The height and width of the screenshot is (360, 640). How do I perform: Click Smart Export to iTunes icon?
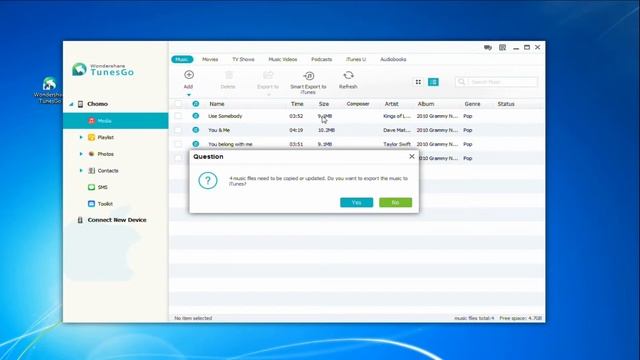click(x=309, y=76)
